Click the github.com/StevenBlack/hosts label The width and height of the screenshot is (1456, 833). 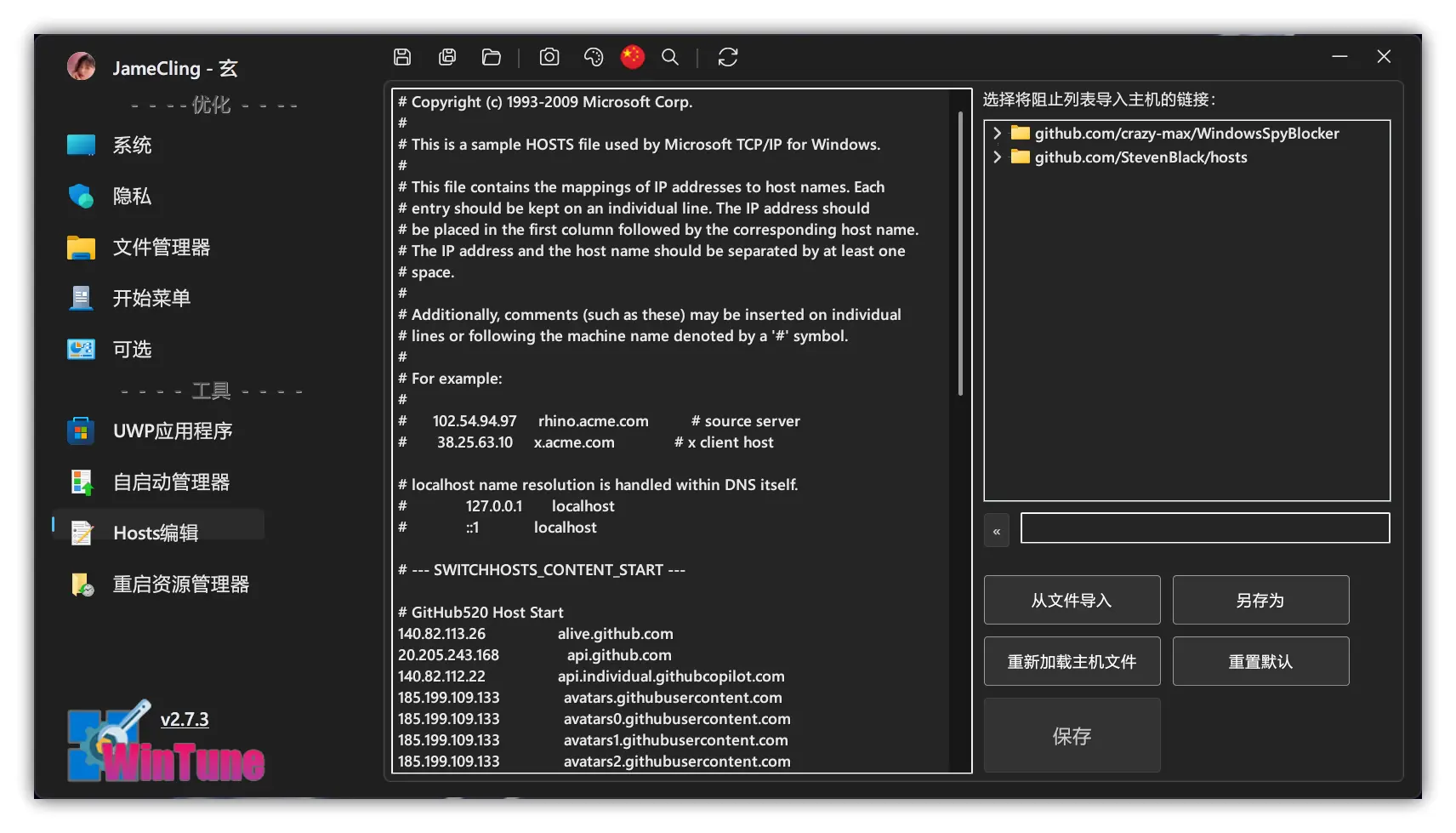point(1140,157)
